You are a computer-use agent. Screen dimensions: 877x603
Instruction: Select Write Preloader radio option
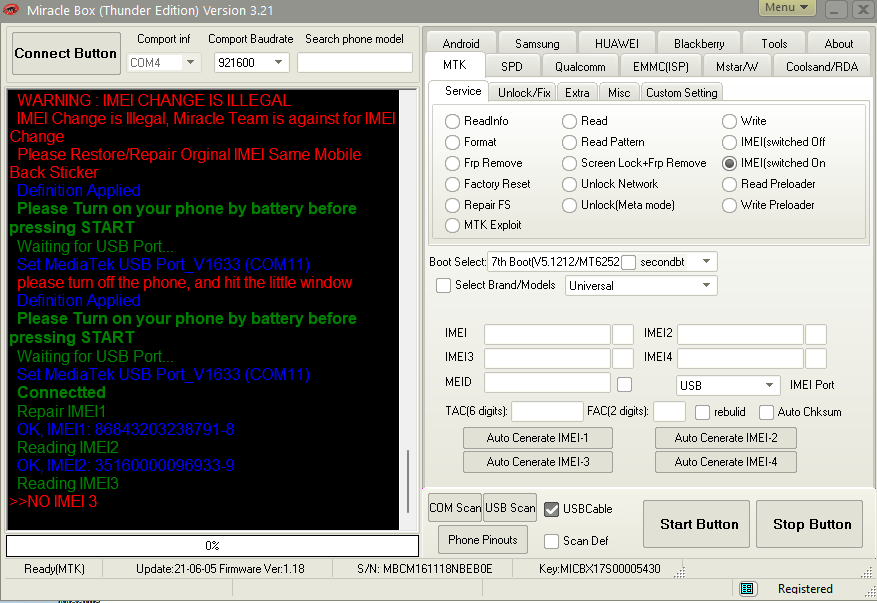coord(729,205)
